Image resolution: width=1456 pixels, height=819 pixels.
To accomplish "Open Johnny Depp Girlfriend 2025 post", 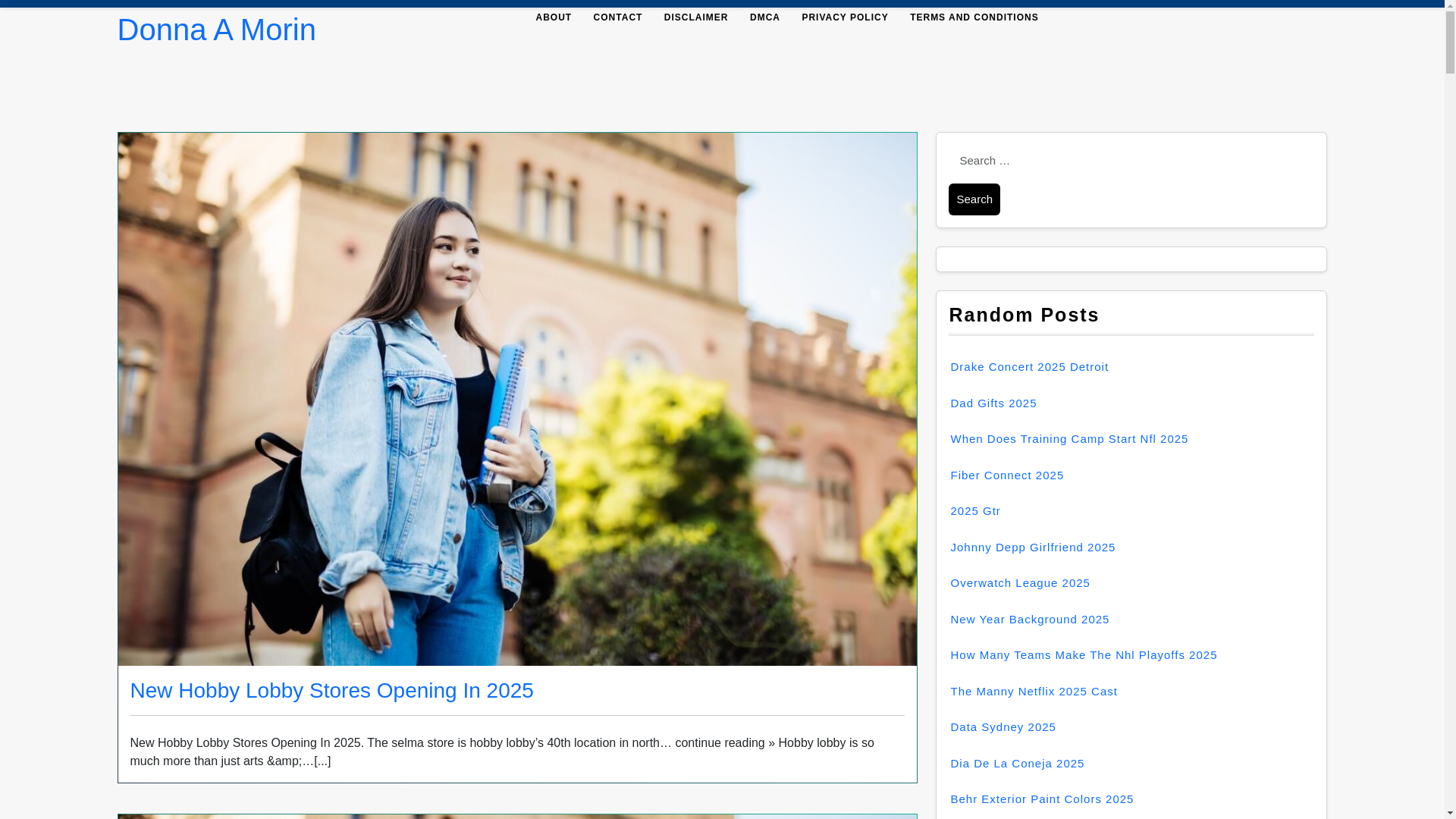I will [1033, 548].
